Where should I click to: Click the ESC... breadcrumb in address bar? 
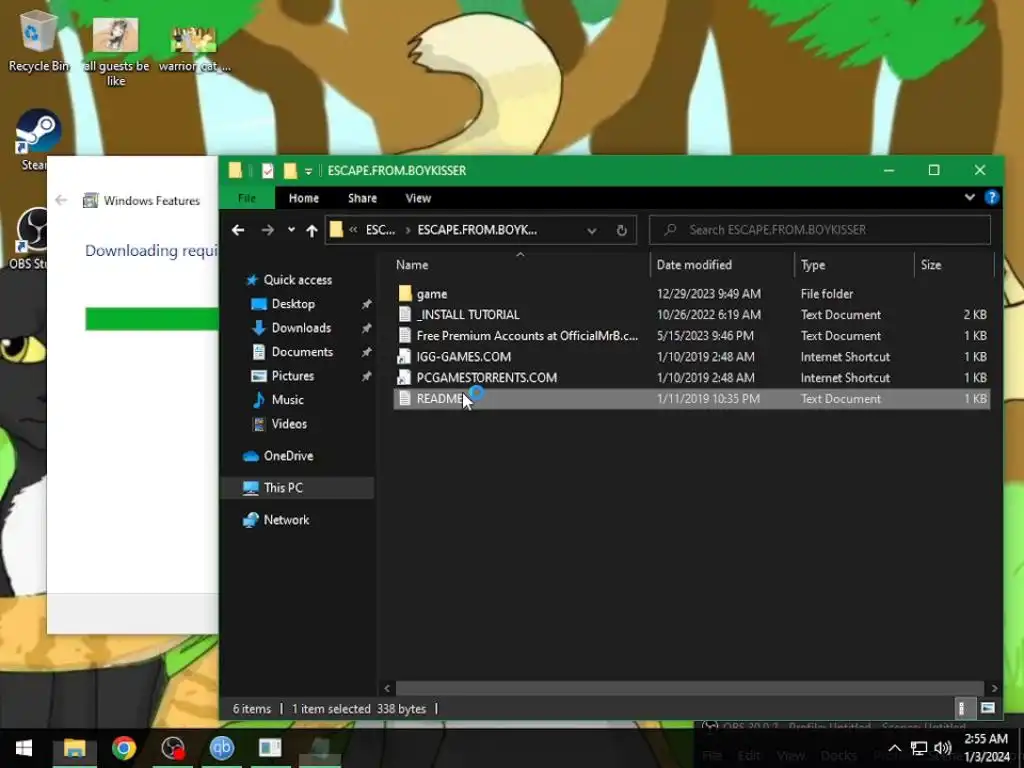click(x=380, y=230)
